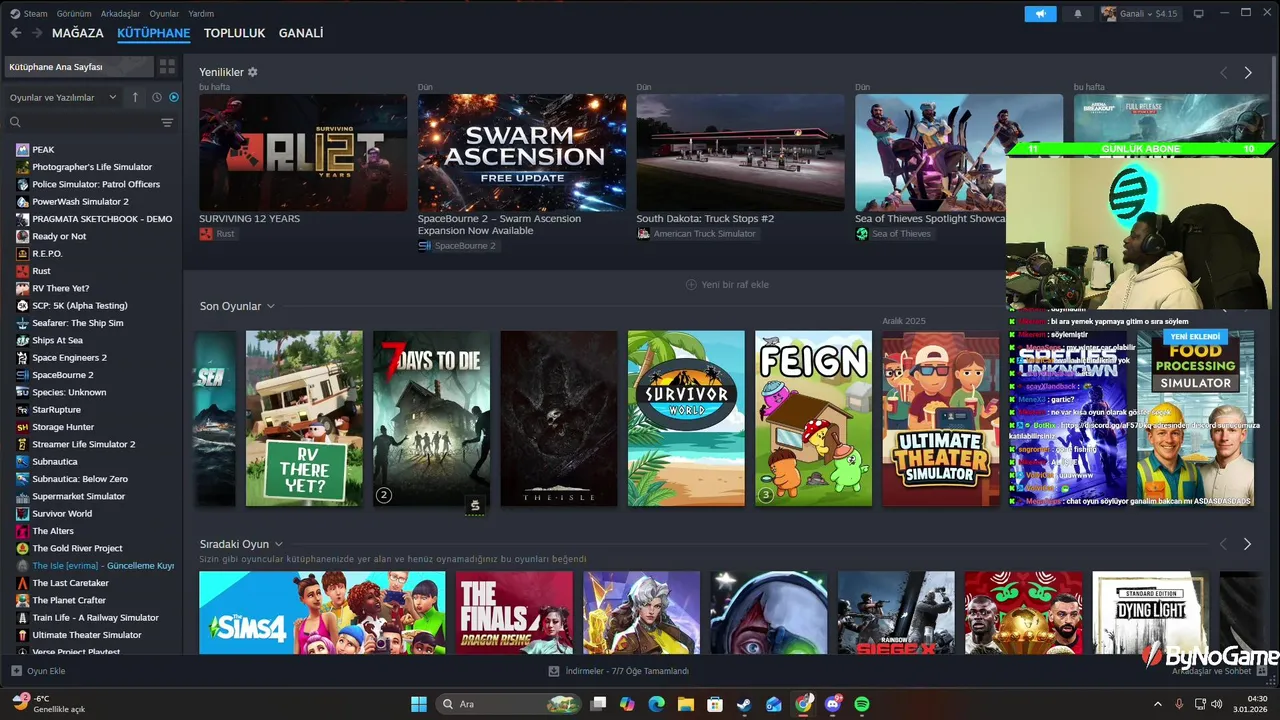1280x720 pixels.
Task: Toggle recent activity clock filter icon
Action: coord(157,97)
